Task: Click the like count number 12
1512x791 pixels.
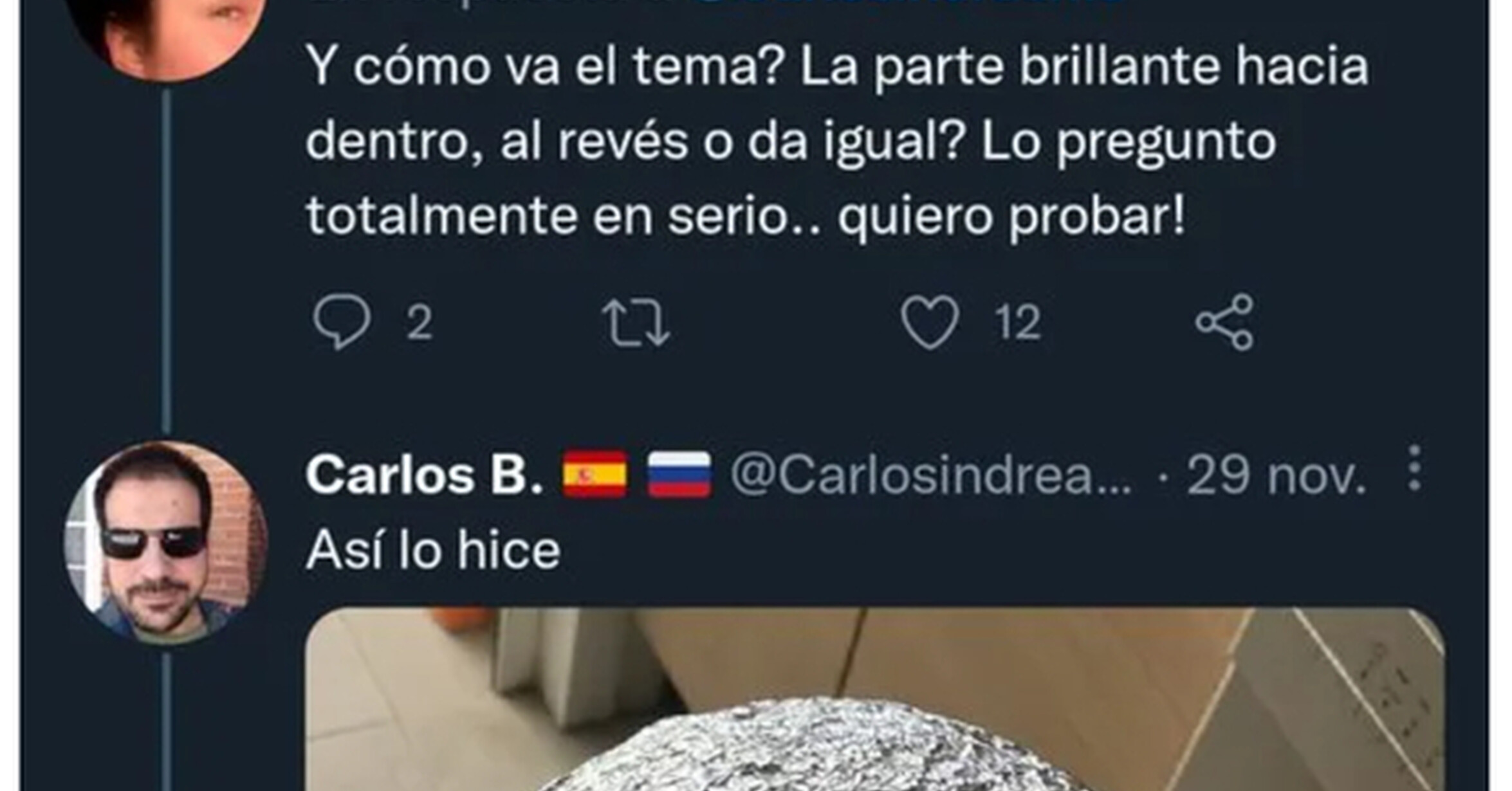Action: [1017, 323]
